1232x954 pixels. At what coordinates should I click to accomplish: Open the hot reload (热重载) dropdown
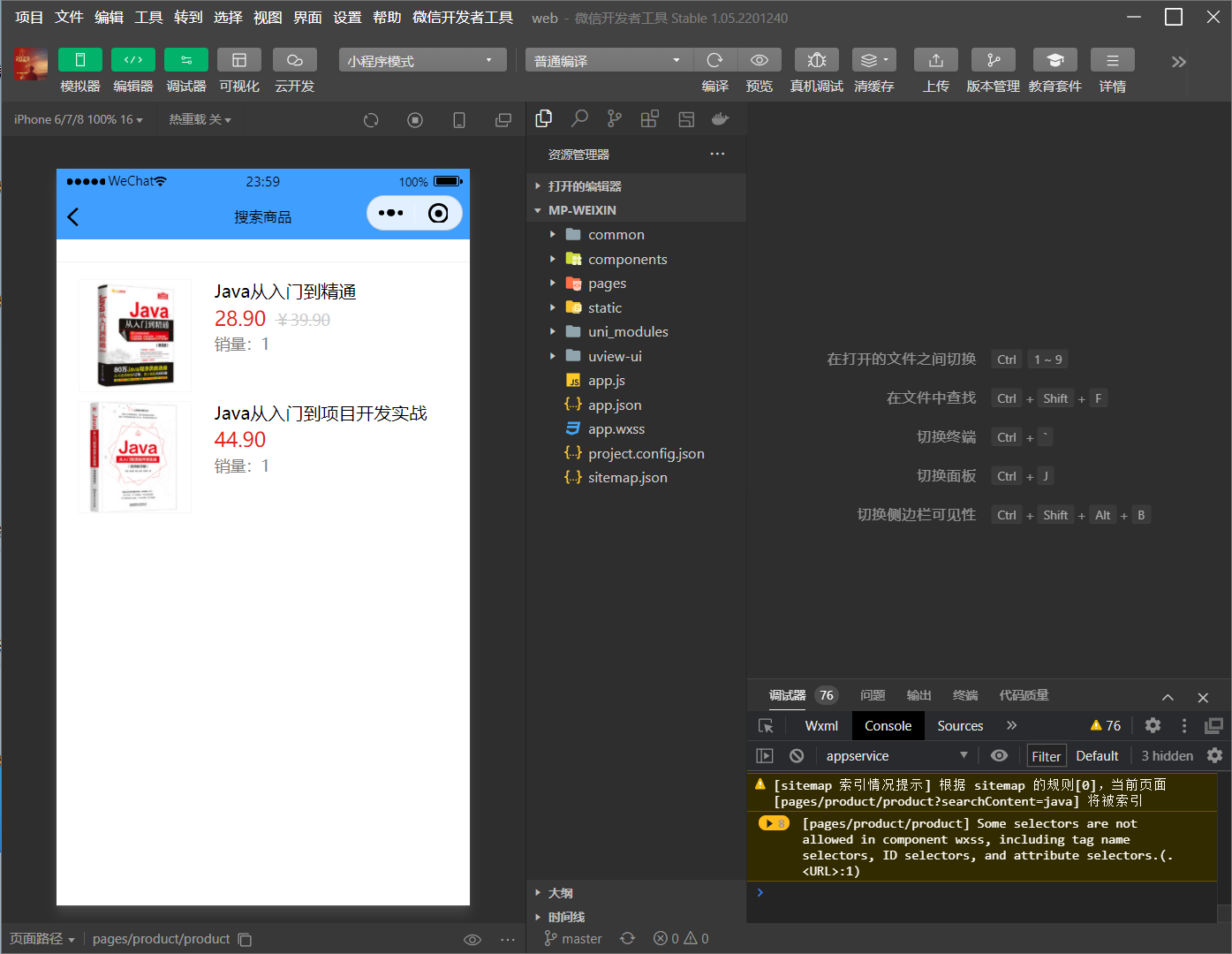[200, 119]
